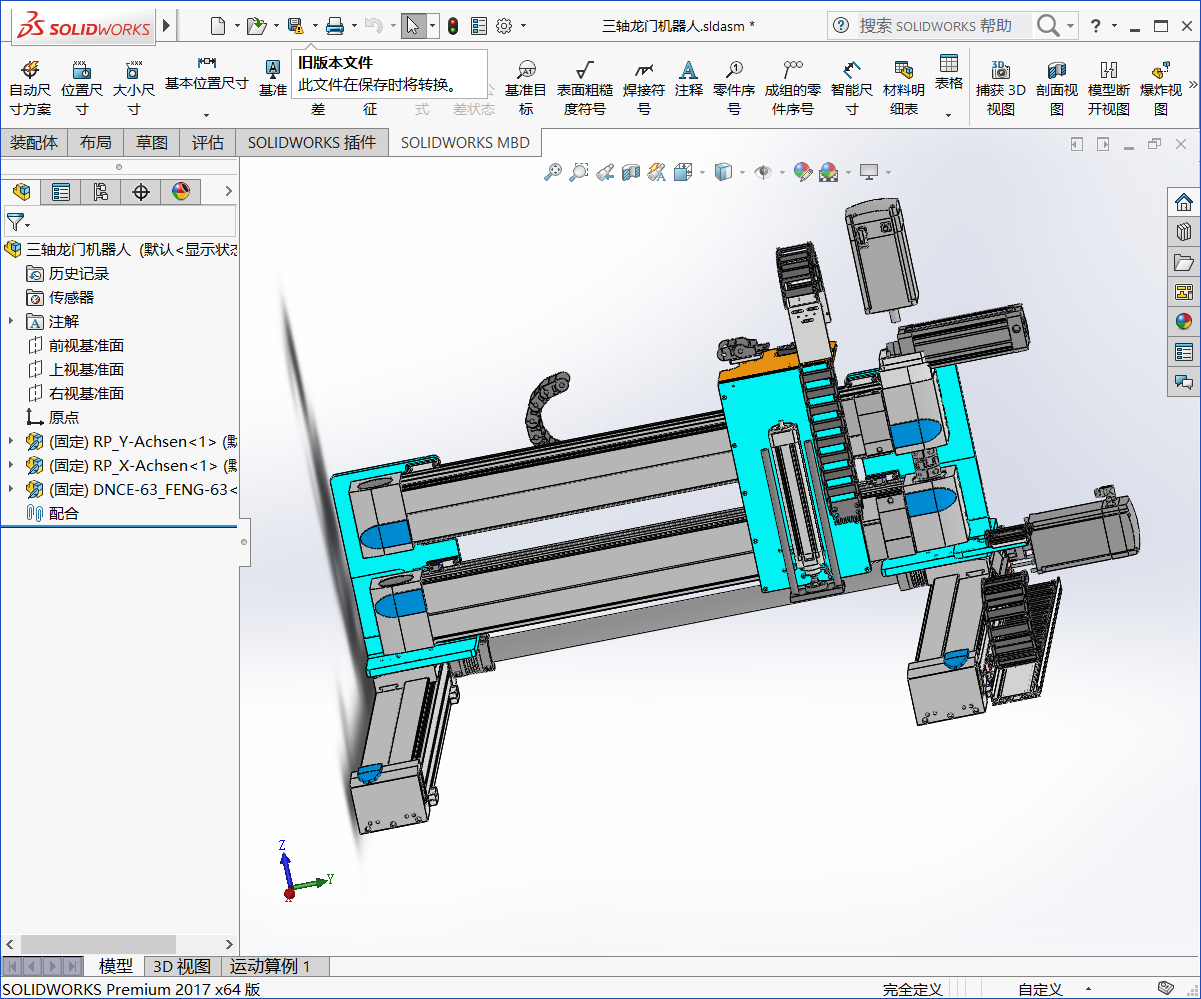1201x999 pixels.
Task: Switch to the 布局 ribbon tab
Action: (x=96, y=143)
